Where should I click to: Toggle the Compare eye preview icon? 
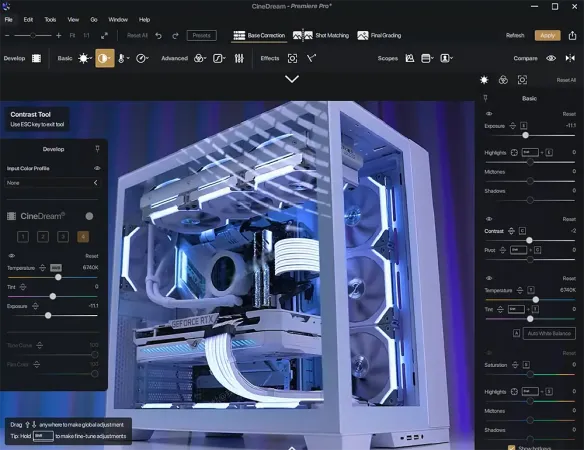click(x=551, y=58)
